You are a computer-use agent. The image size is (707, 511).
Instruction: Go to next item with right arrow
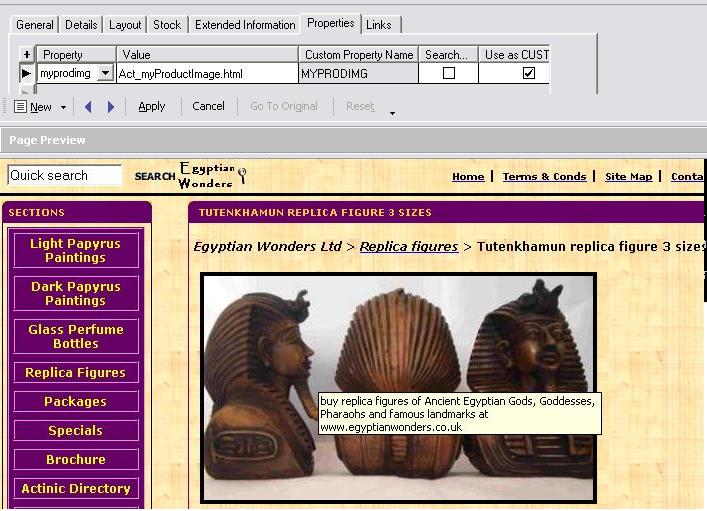tap(110, 107)
